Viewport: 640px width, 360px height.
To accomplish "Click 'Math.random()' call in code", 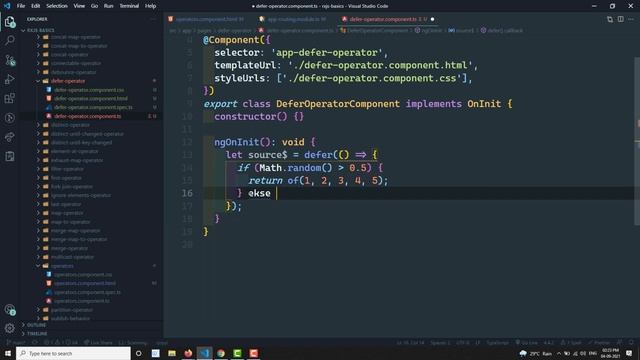I will coord(296,168).
